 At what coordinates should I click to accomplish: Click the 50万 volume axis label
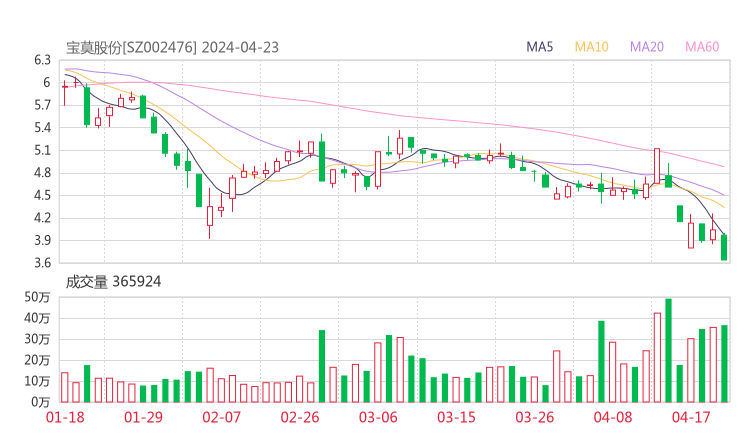37,297
